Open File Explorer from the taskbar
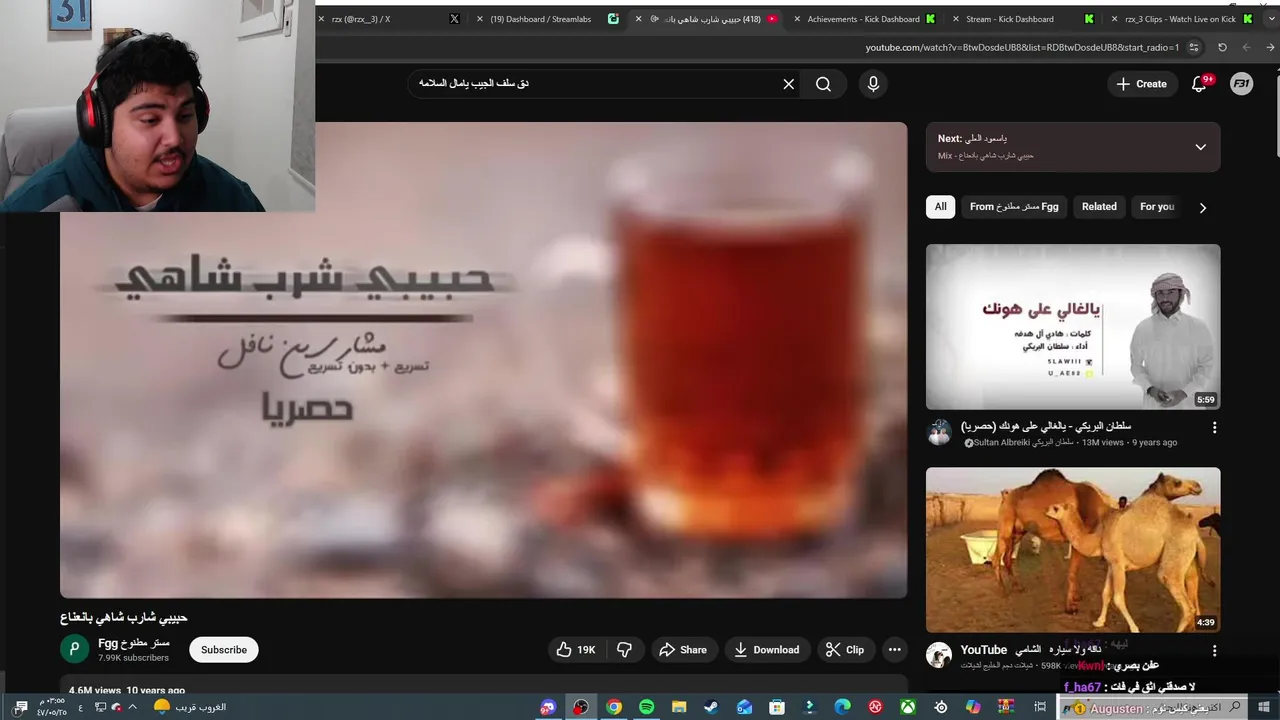The image size is (1280, 720). [679, 707]
